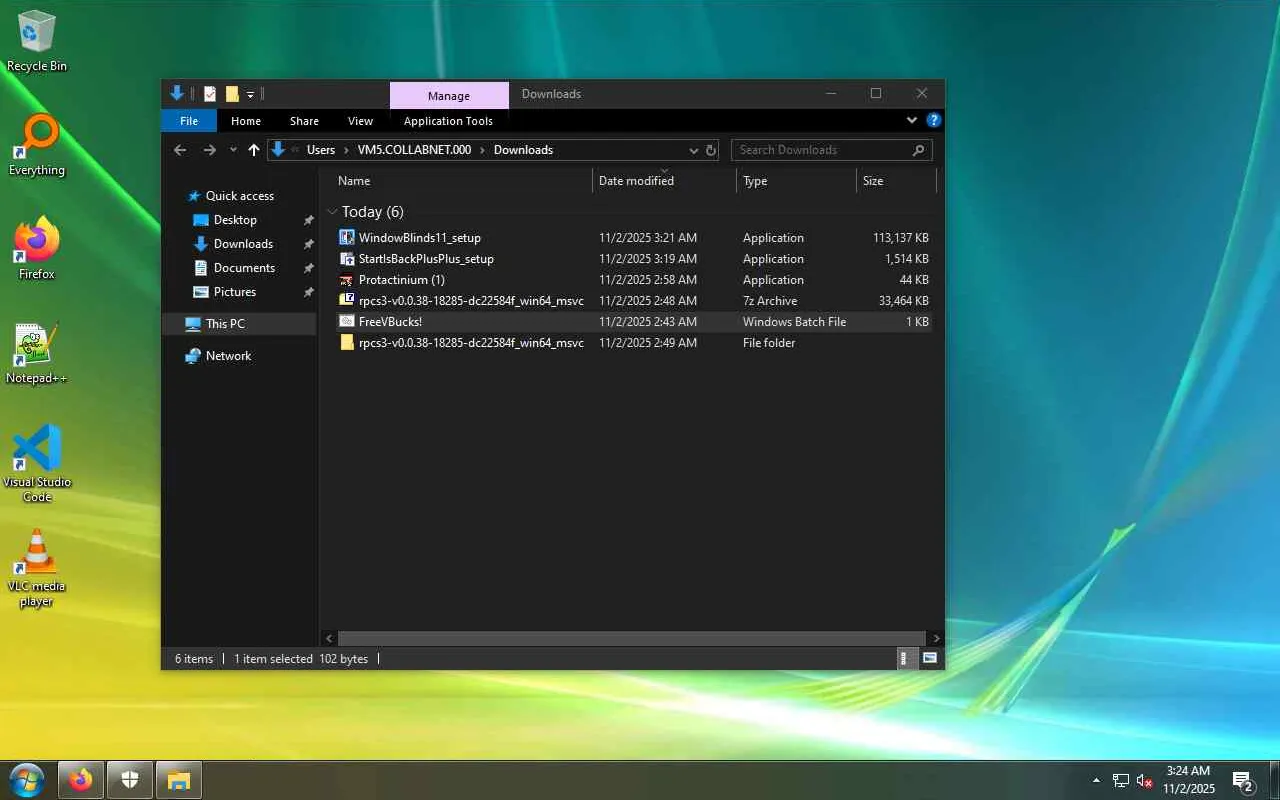Click Users in the address breadcrumb

point(321,150)
